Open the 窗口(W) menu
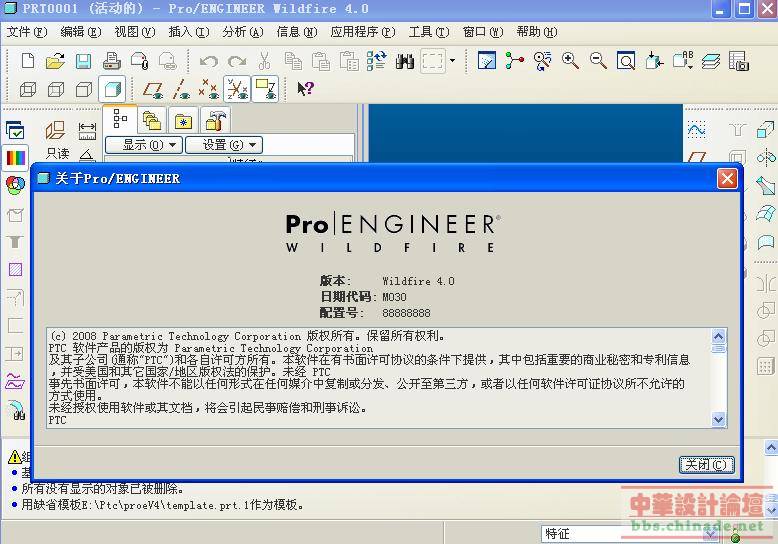This screenshot has height=544, width=778. coord(483,32)
